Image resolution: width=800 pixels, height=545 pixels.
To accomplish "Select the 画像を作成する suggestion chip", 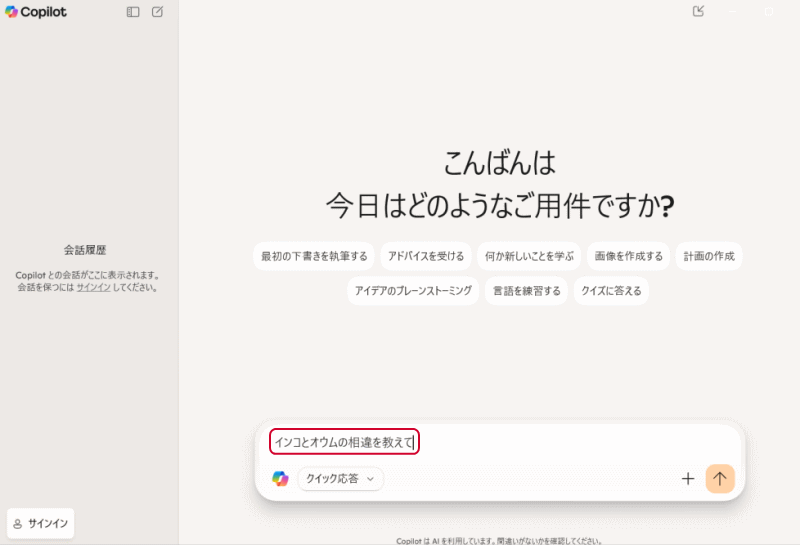I will coord(629,256).
